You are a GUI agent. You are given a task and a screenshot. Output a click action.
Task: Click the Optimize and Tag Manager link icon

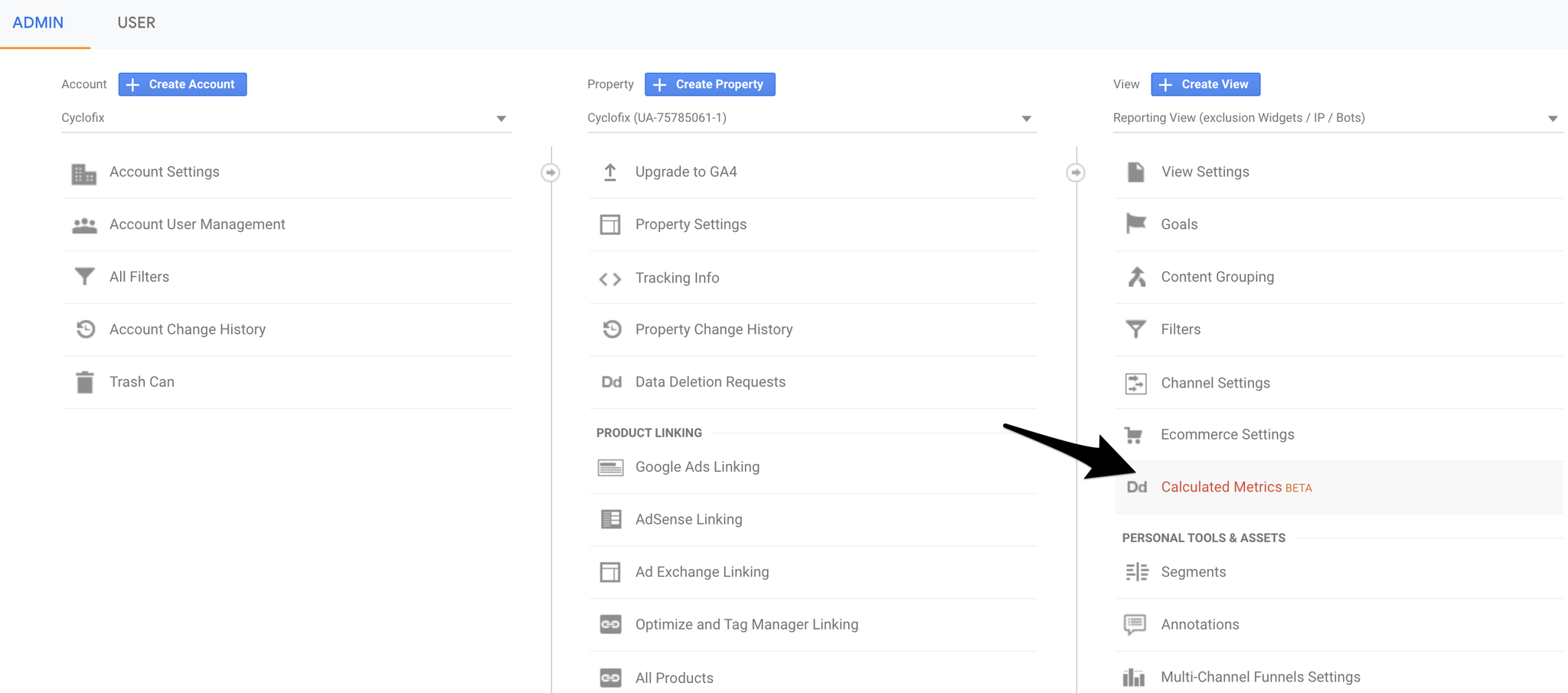pyautogui.click(x=610, y=624)
